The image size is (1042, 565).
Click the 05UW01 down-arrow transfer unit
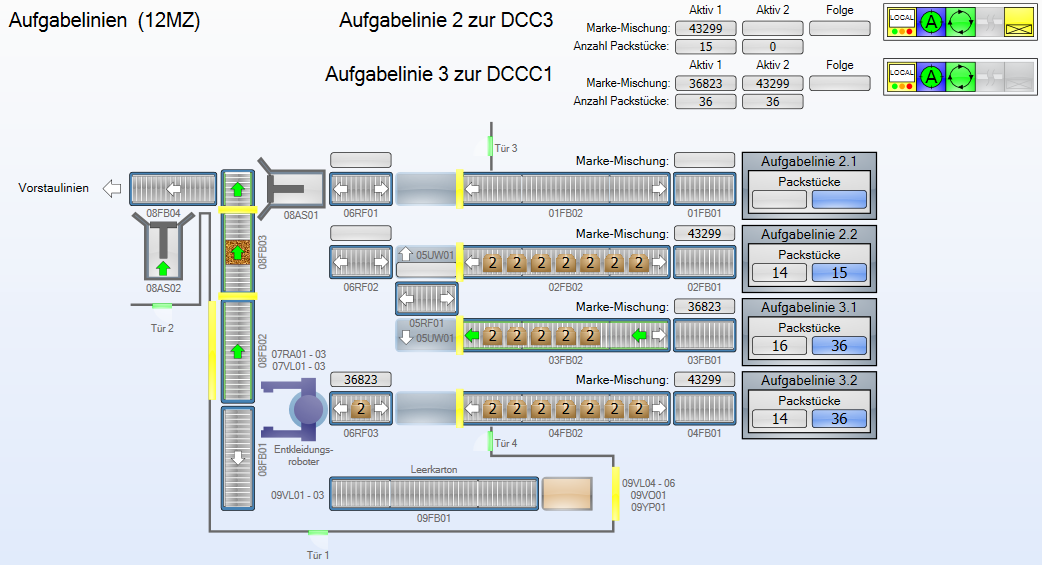pos(426,337)
